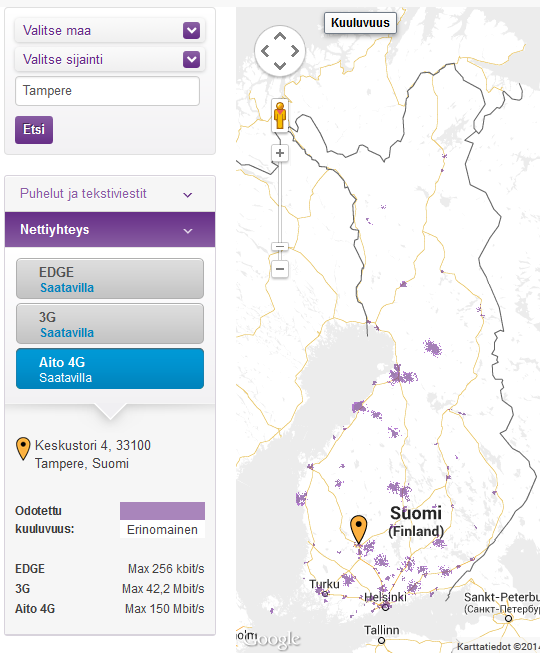This screenshot has height=653, width=540.
Task: Click the Etsi search button
Action: [x=34, y=130]
